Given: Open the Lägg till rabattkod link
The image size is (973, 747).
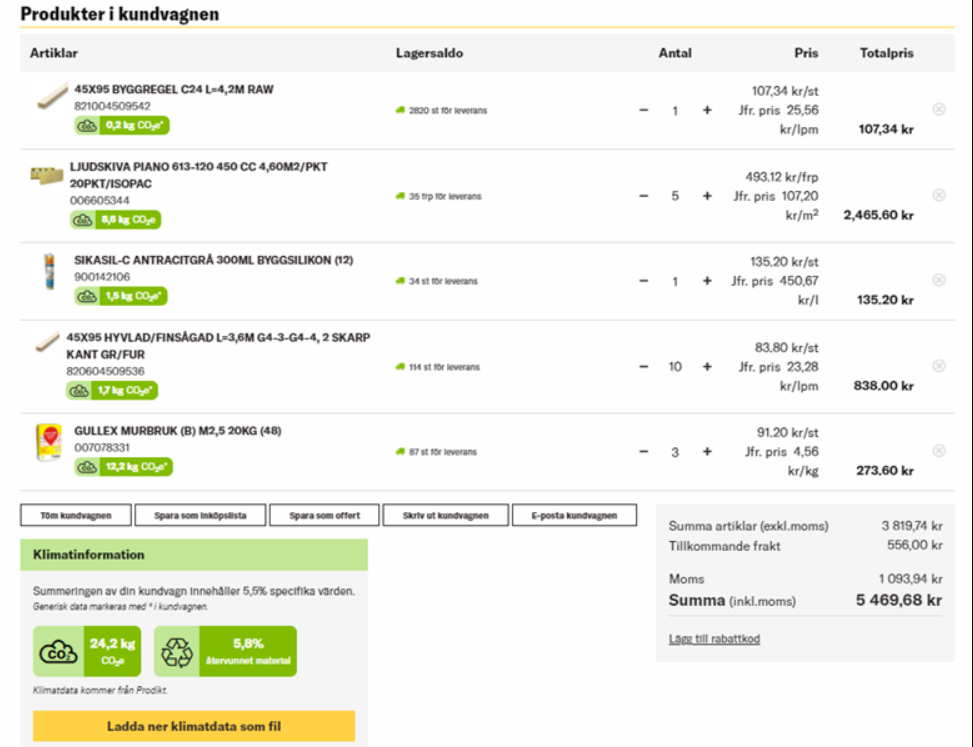Looking at the screenshot, I should coord(714,639).
